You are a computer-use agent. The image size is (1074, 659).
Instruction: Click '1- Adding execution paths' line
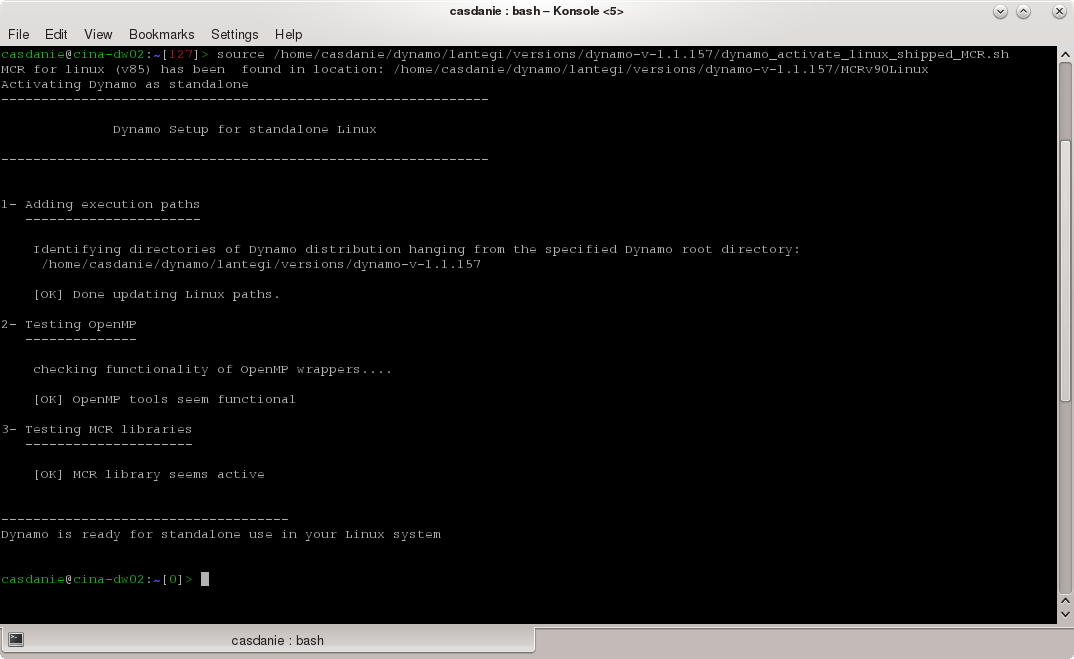tap(101, 204)
